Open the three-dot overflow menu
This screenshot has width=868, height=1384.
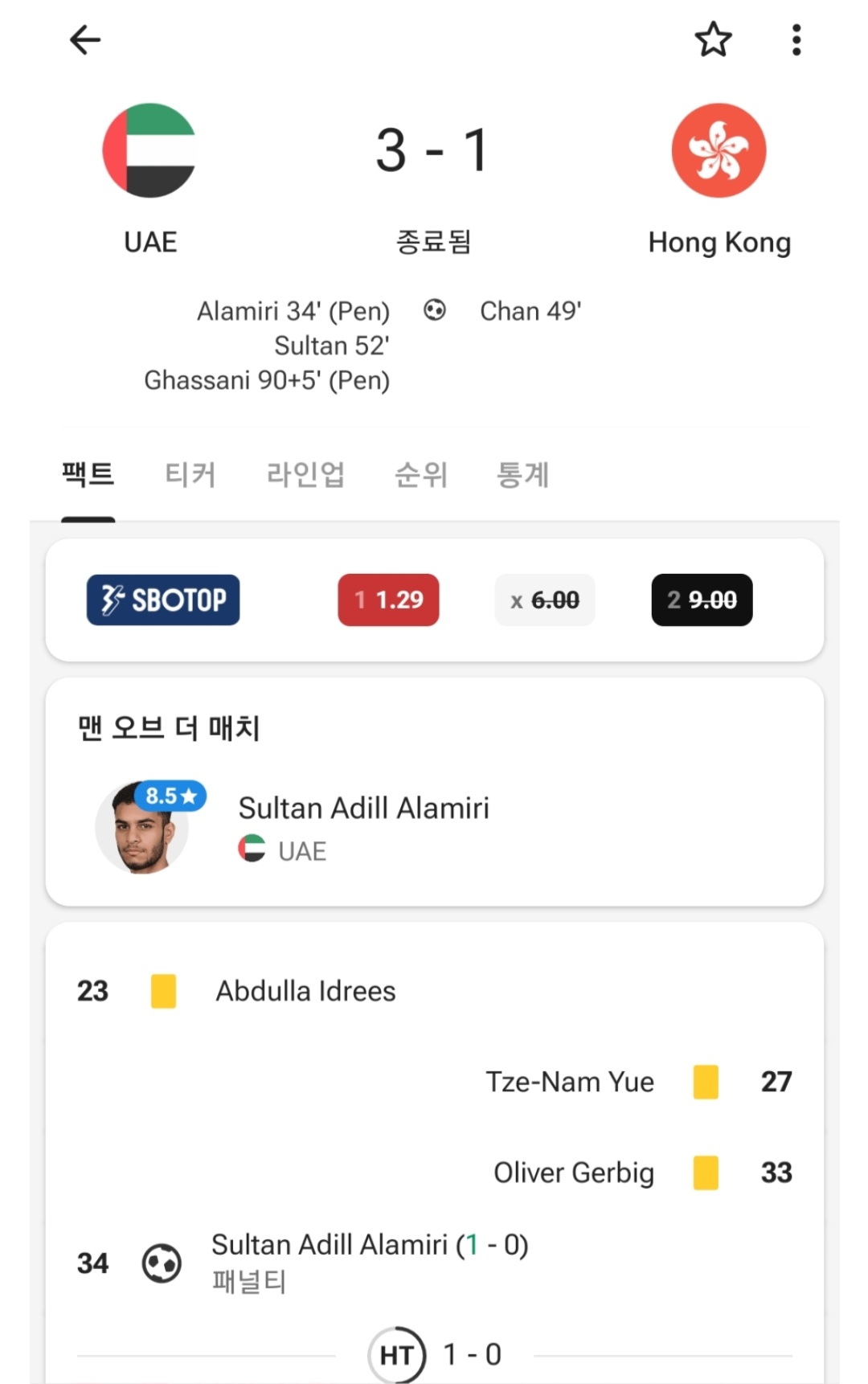tap(796, 39)
